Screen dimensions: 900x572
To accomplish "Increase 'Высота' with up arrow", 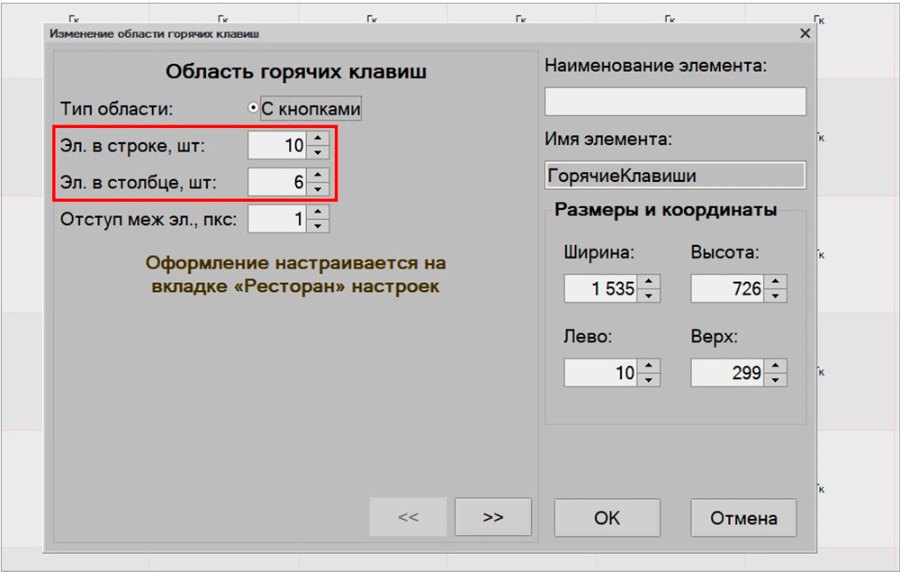I will click(x=775, y=281).
